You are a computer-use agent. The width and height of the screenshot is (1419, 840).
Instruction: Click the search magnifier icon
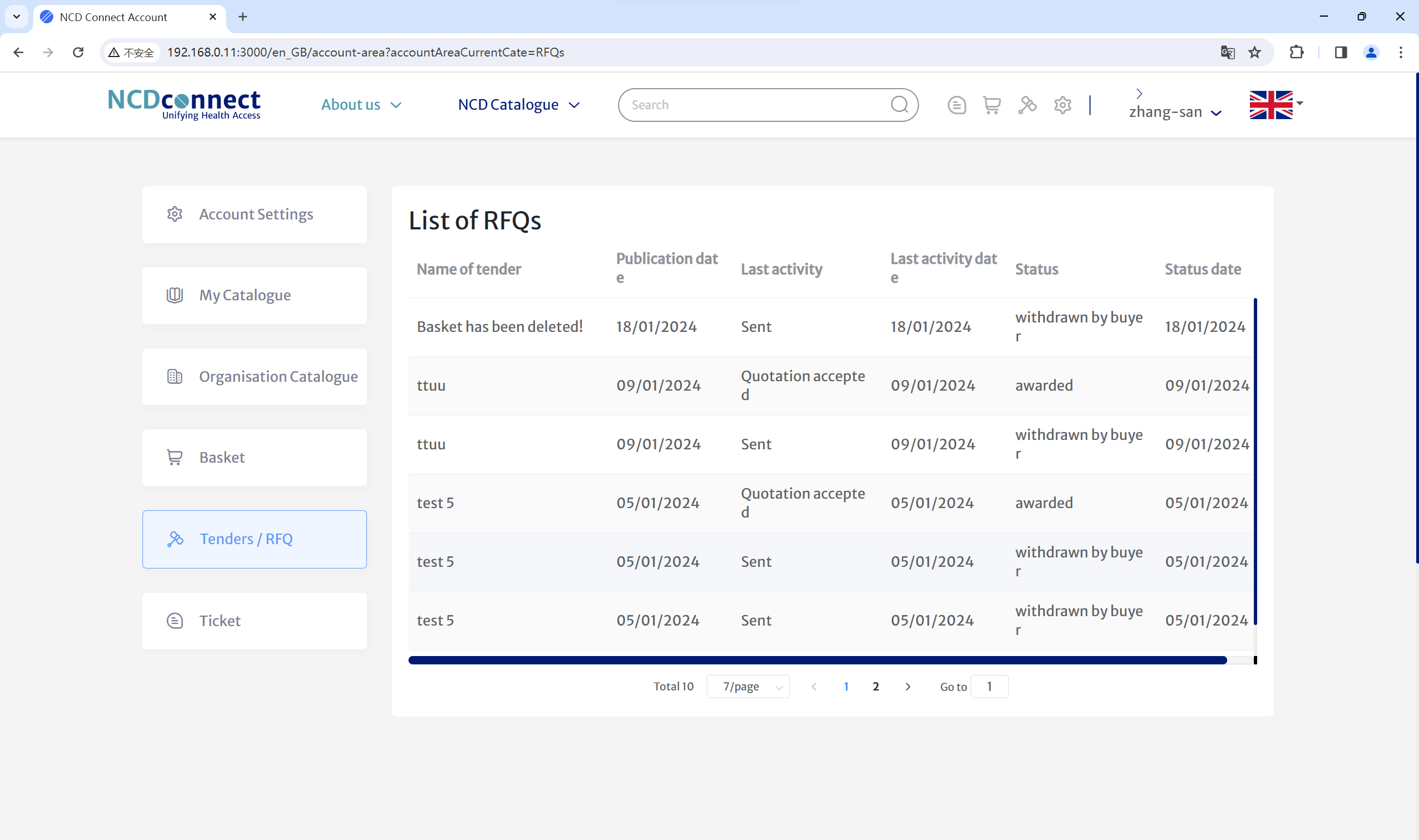click(899, 105)
